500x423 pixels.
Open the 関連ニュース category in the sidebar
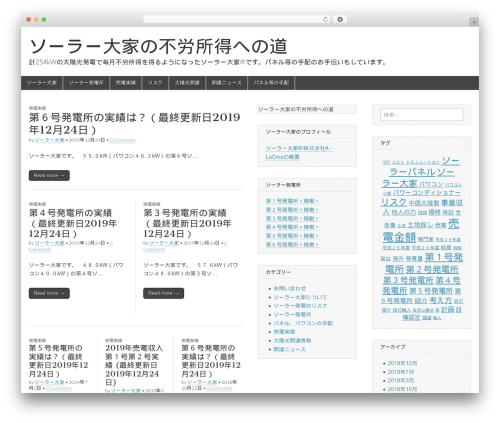pos(289,349)
